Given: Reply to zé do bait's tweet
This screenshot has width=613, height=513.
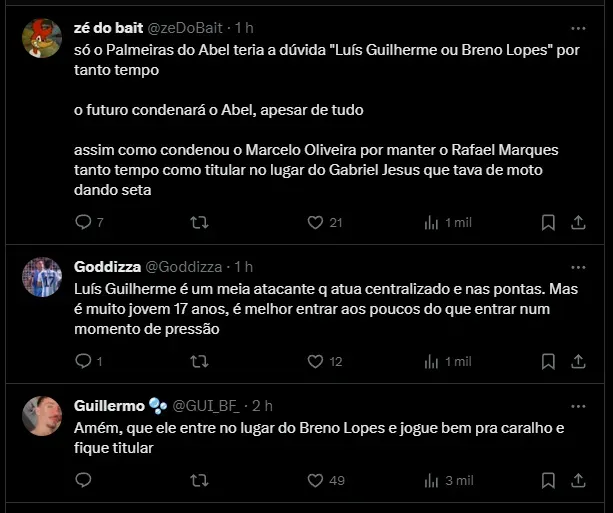Looking at the screenshot, I should (x=83, y=222).
